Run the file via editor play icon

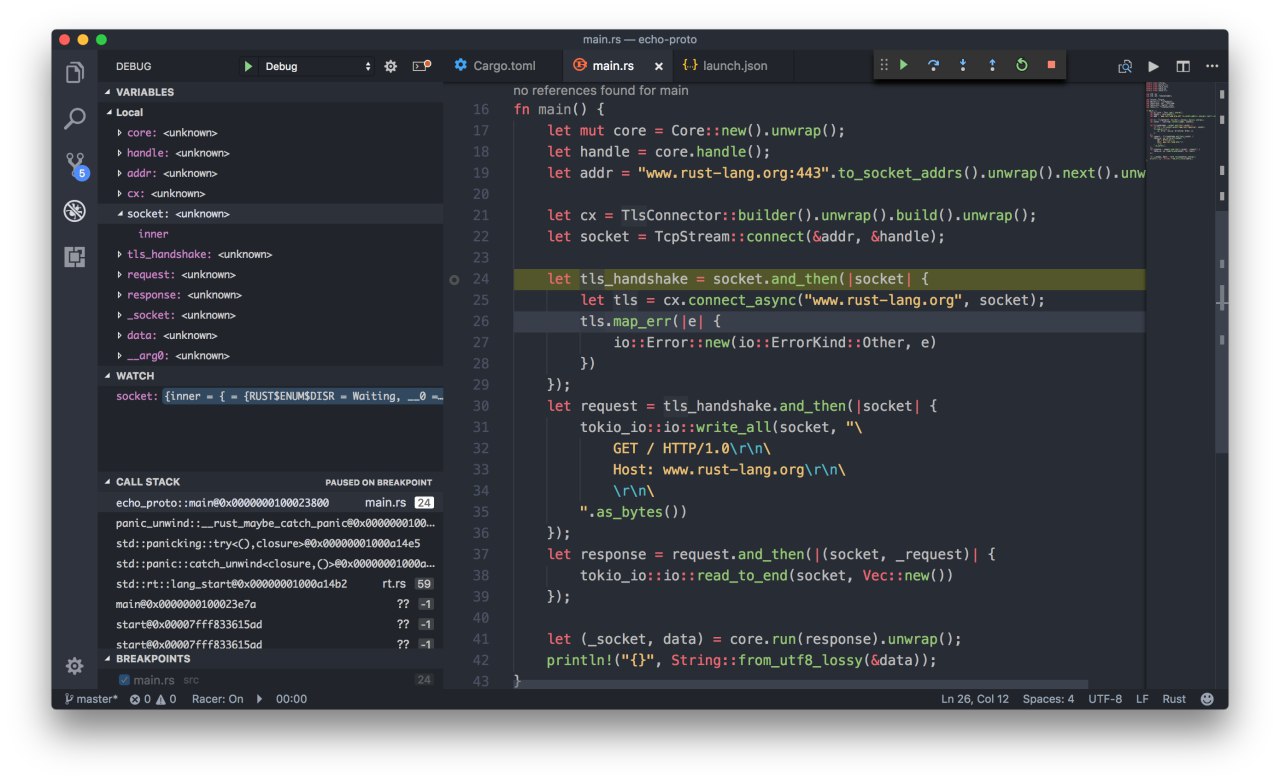(x=1154, y=66)
